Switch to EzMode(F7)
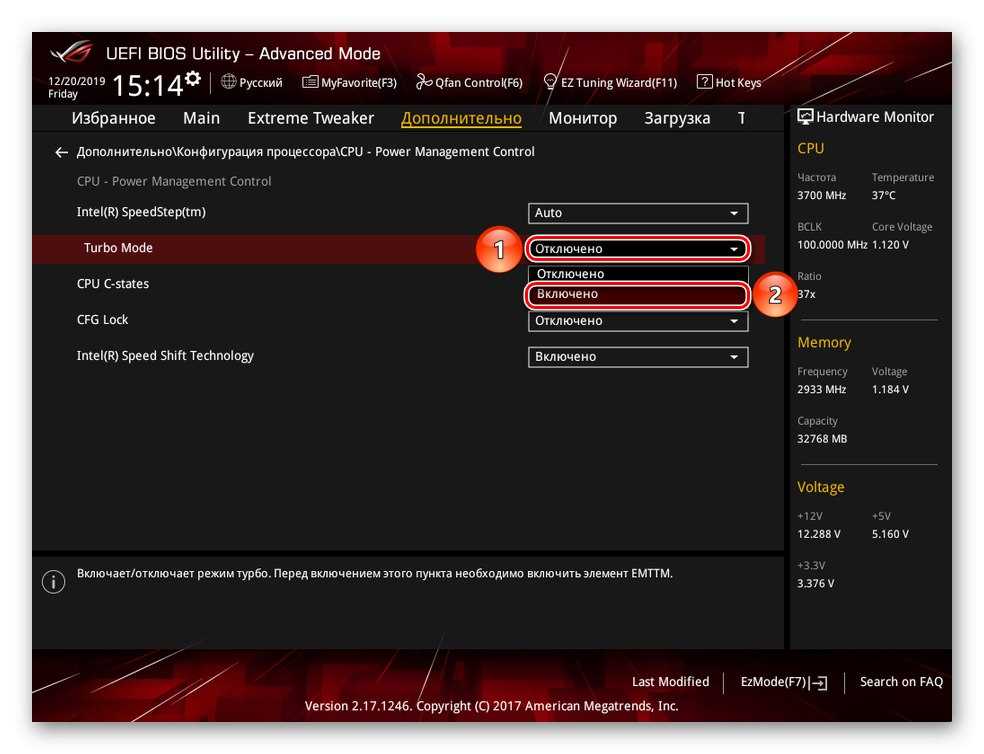This screenshot has height=754, width=984. point(784,682)
